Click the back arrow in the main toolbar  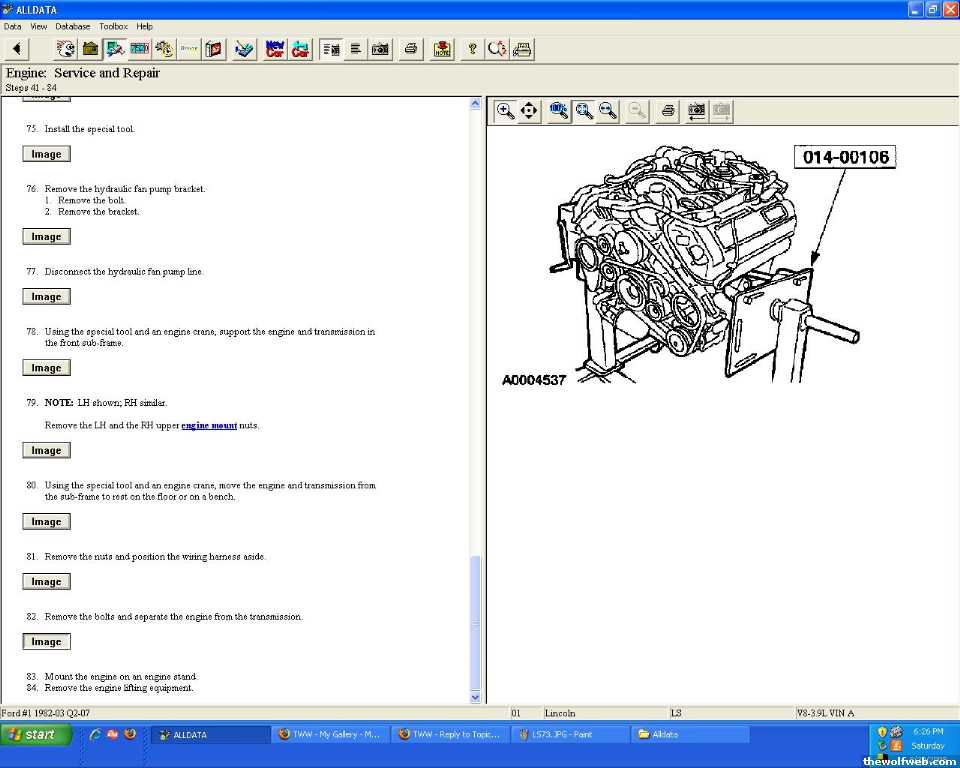tap(17, 48)
